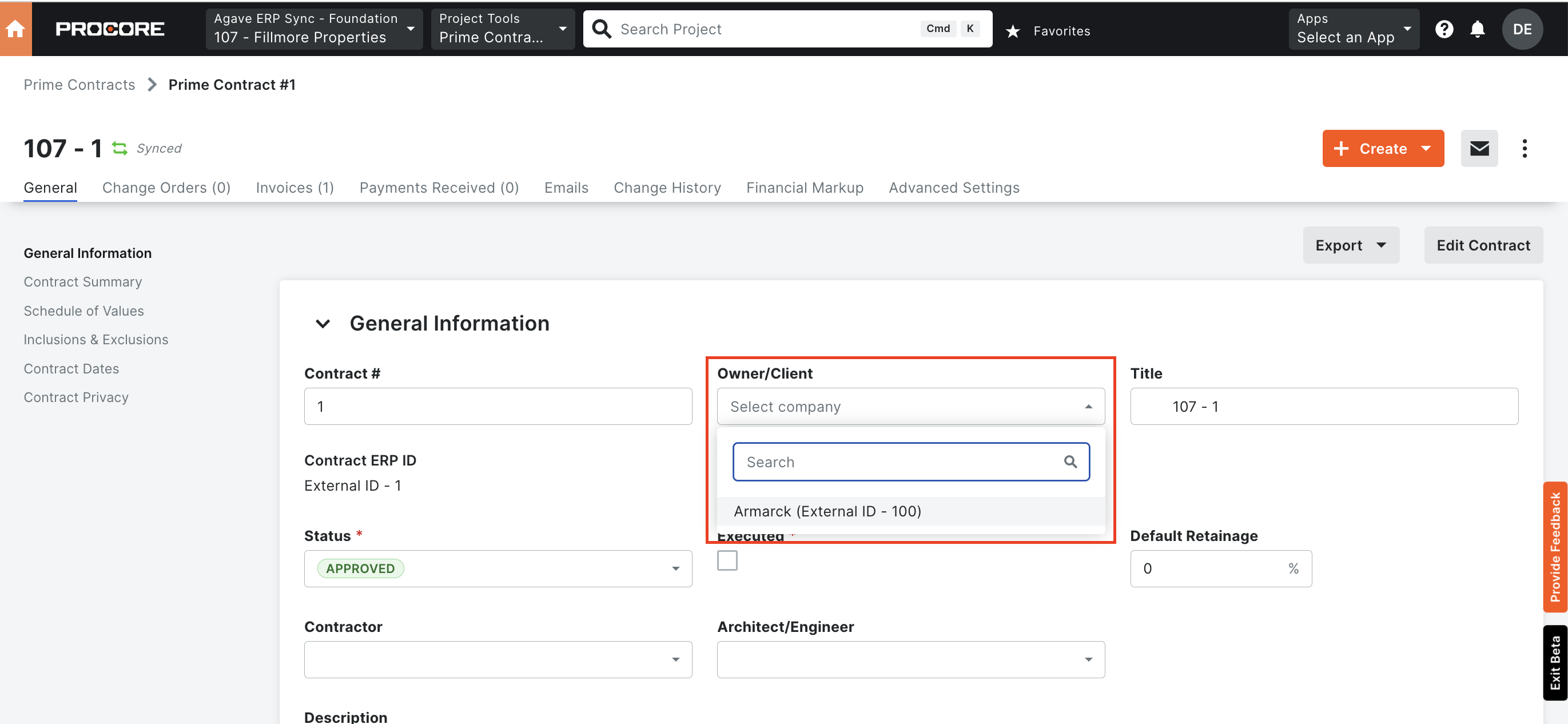Screen dimensions: 1568x724
Task: Jump to General Information in sidebar
Action: click(x=87, y=253)
